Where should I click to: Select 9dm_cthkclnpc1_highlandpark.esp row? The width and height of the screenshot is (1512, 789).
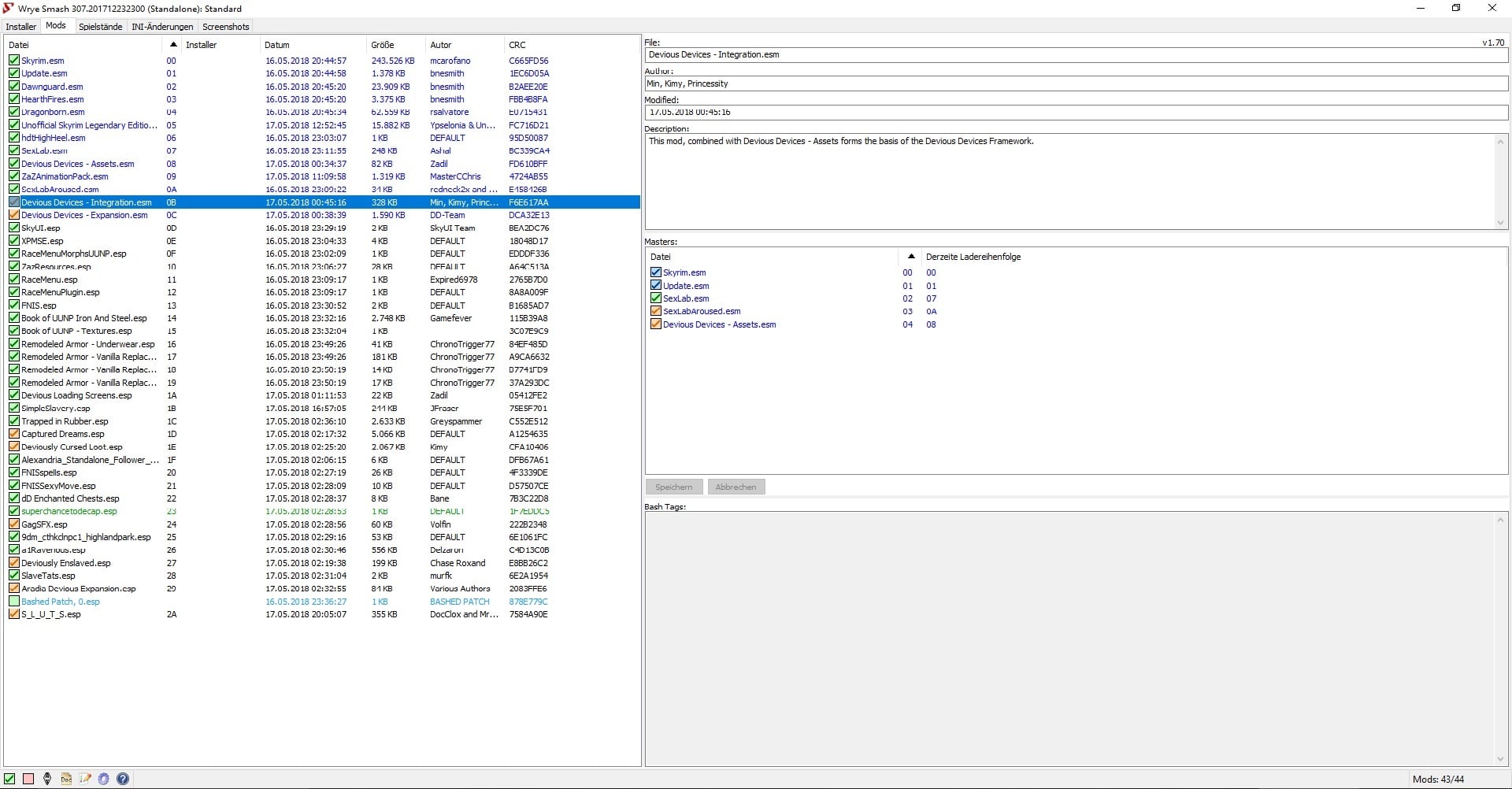pos(322,537)
